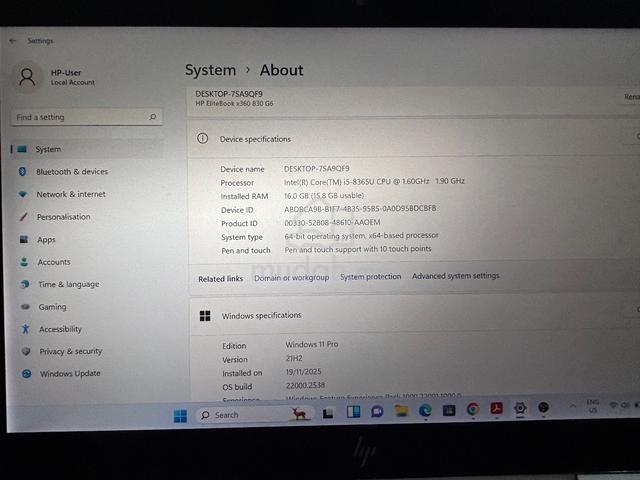Click the System type value text
640x480 pixels.
(x=361, y=236)
